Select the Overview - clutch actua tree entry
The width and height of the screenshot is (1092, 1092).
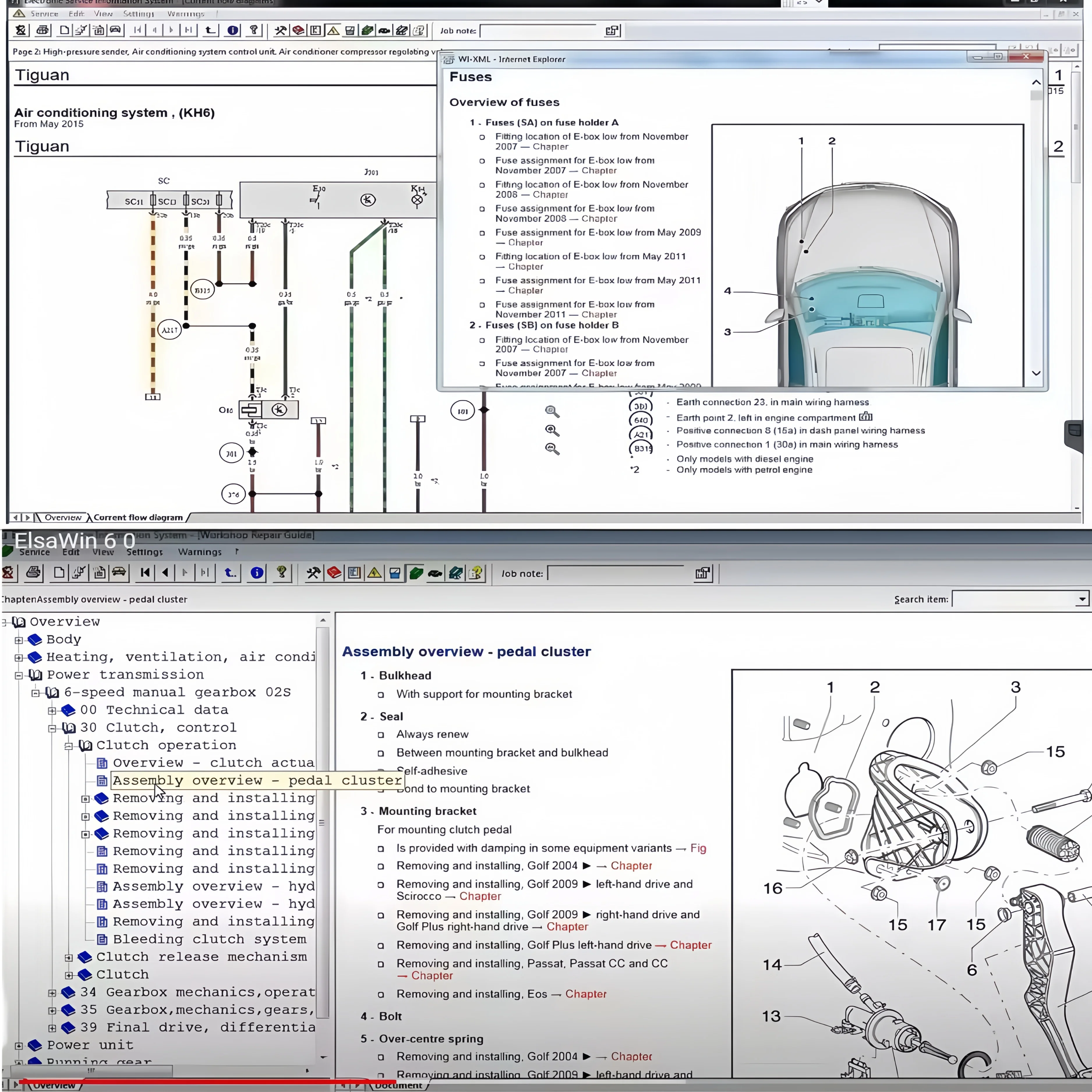coord(213,763)
